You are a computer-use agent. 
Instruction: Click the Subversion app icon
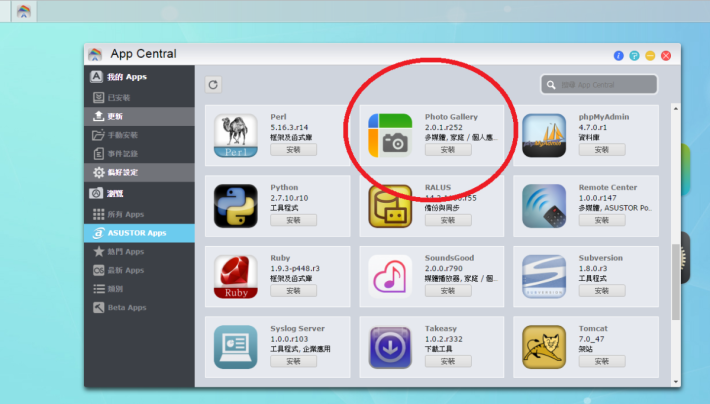pyautogui.click(x=544, y=277)
